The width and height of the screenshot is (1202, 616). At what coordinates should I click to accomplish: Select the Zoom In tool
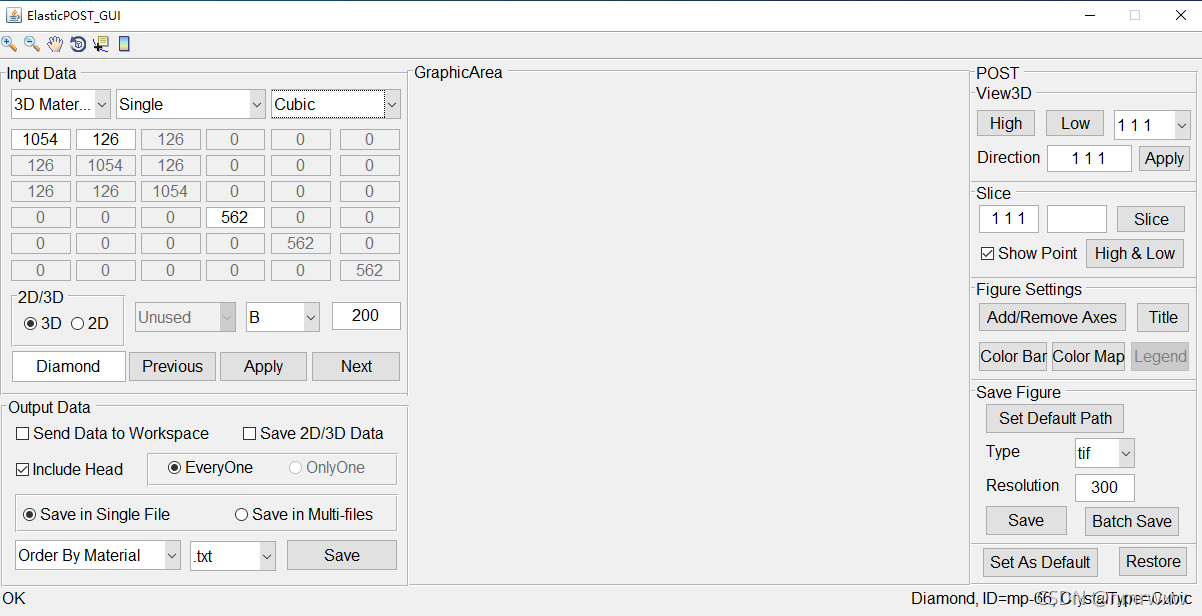(x=9, y=44)
